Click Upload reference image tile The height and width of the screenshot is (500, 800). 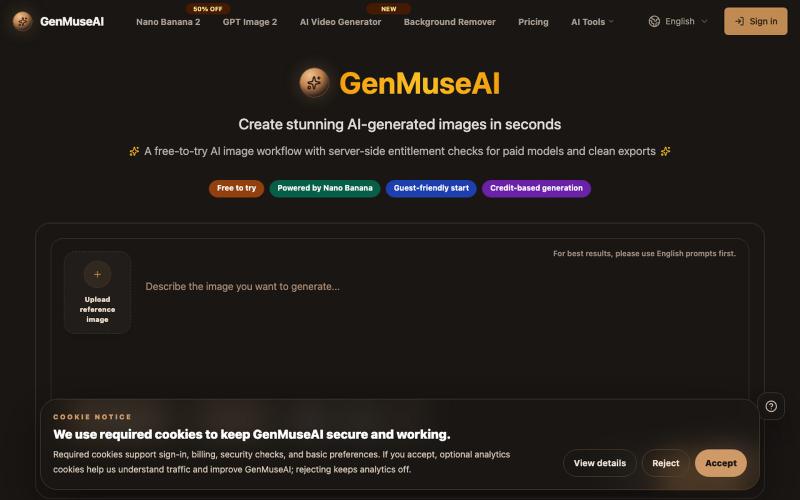pos(97,292)
